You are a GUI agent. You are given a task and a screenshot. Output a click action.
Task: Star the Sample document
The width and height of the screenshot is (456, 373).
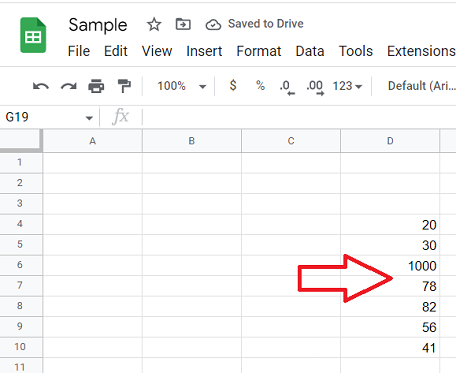[154, 24]
